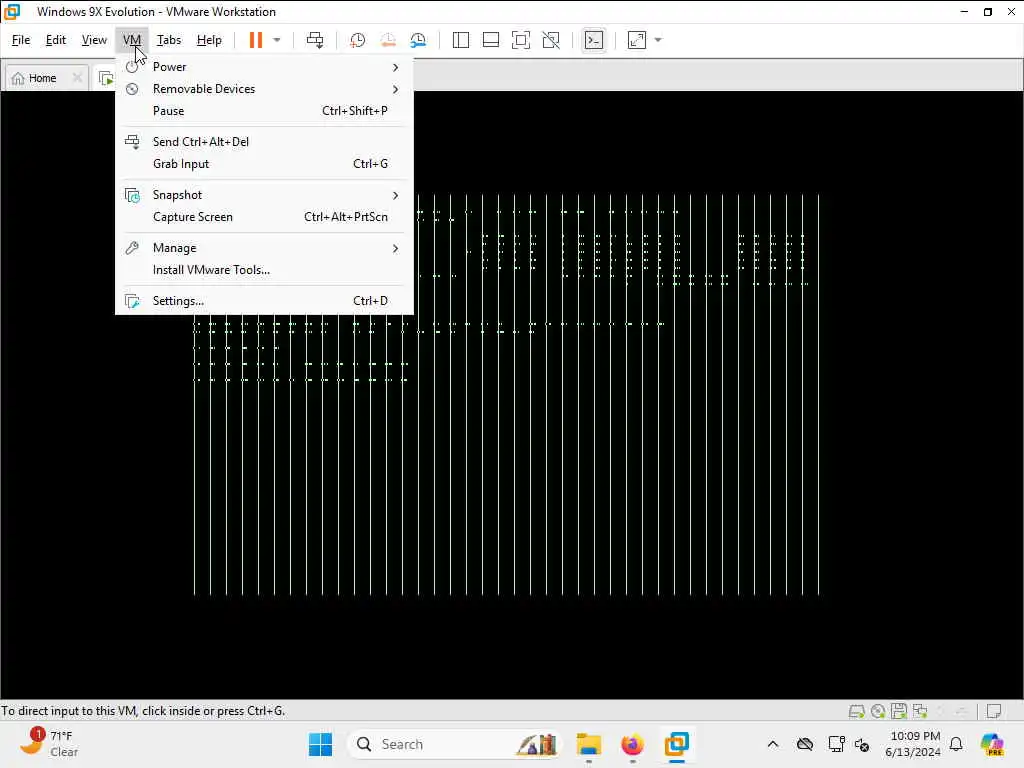Click the stretch guest display icon
The height and width of the screenshot is (768, 1024).
tap(637, 40)
